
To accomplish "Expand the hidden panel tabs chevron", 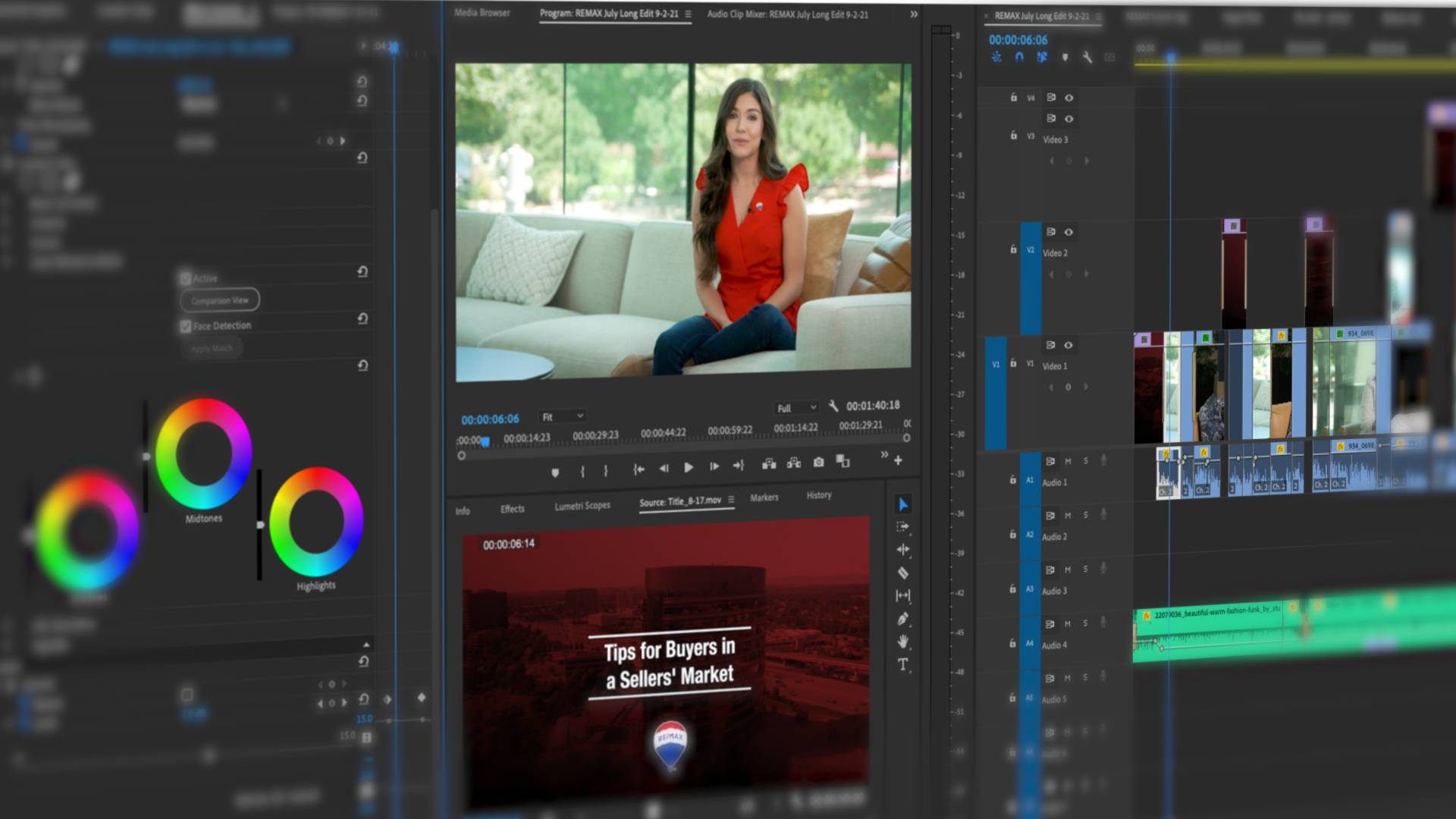I will (x=914, y=14).
